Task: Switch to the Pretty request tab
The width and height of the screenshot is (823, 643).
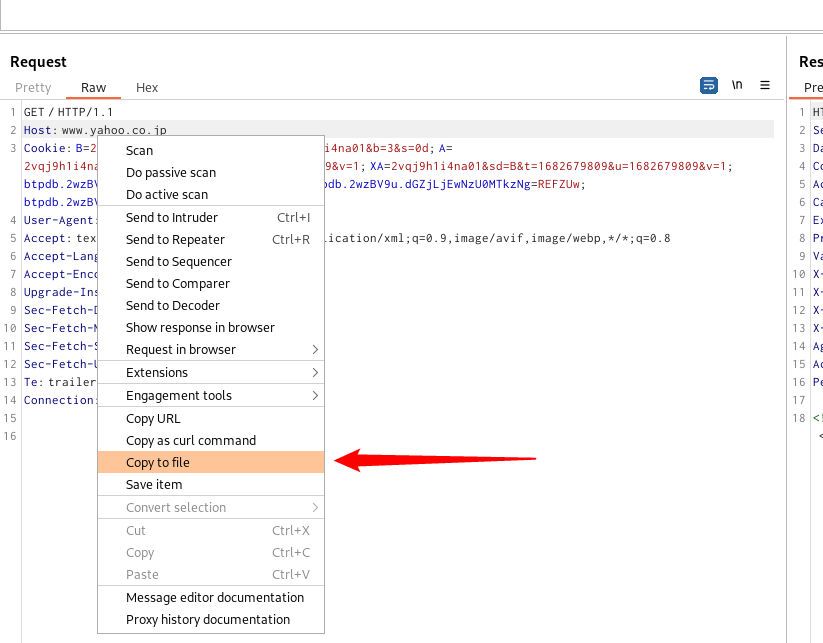Action: pos(33,88)
